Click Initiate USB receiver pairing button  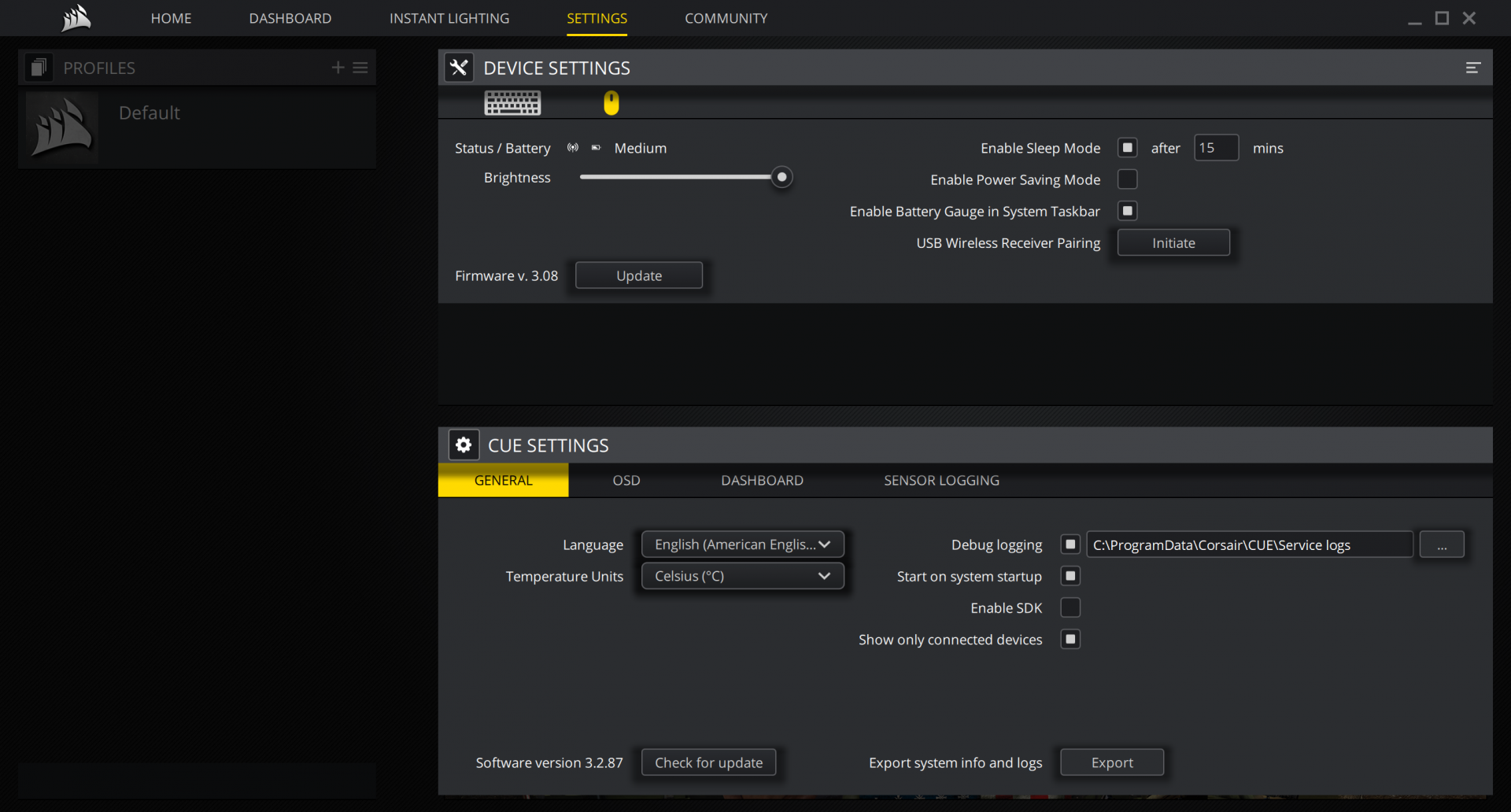click(x=1173, y=243)
